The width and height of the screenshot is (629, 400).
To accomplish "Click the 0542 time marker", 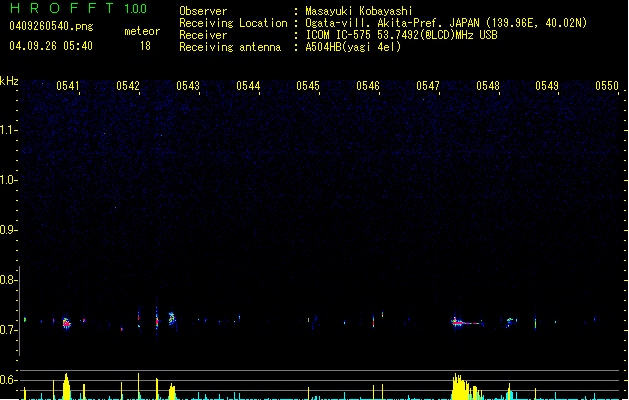I will coord(128,86).
